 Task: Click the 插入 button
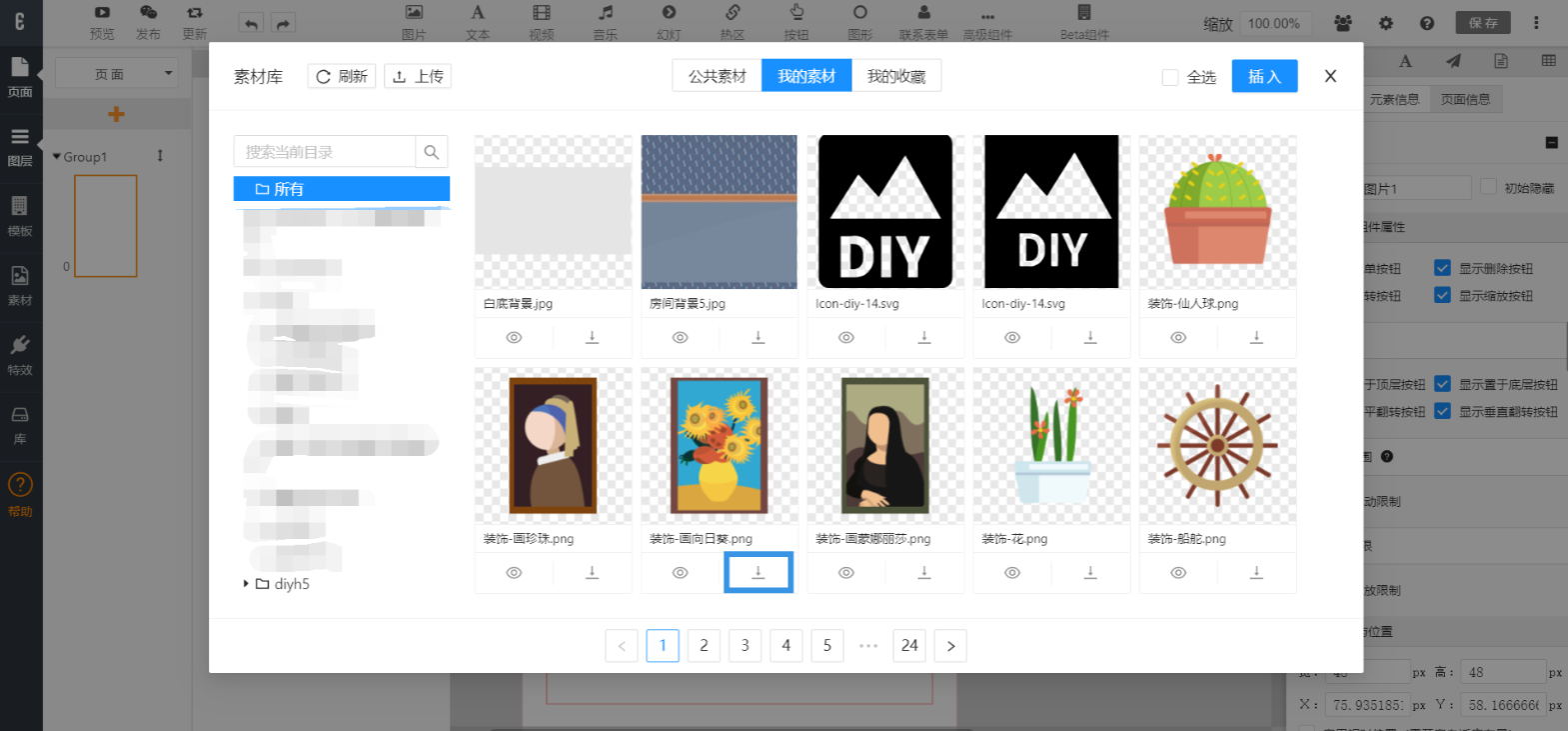pyautogui.click(x=1264, y=76)
